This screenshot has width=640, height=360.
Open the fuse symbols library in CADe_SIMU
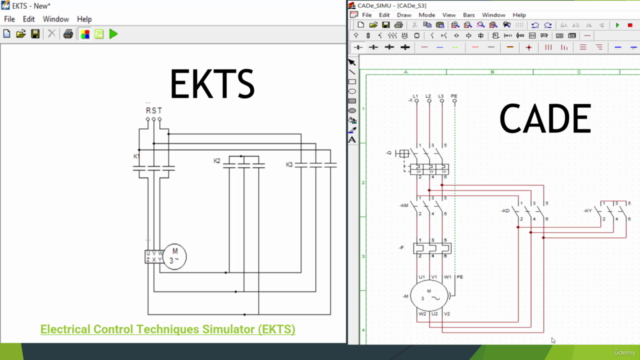click(x=368, y=36)
